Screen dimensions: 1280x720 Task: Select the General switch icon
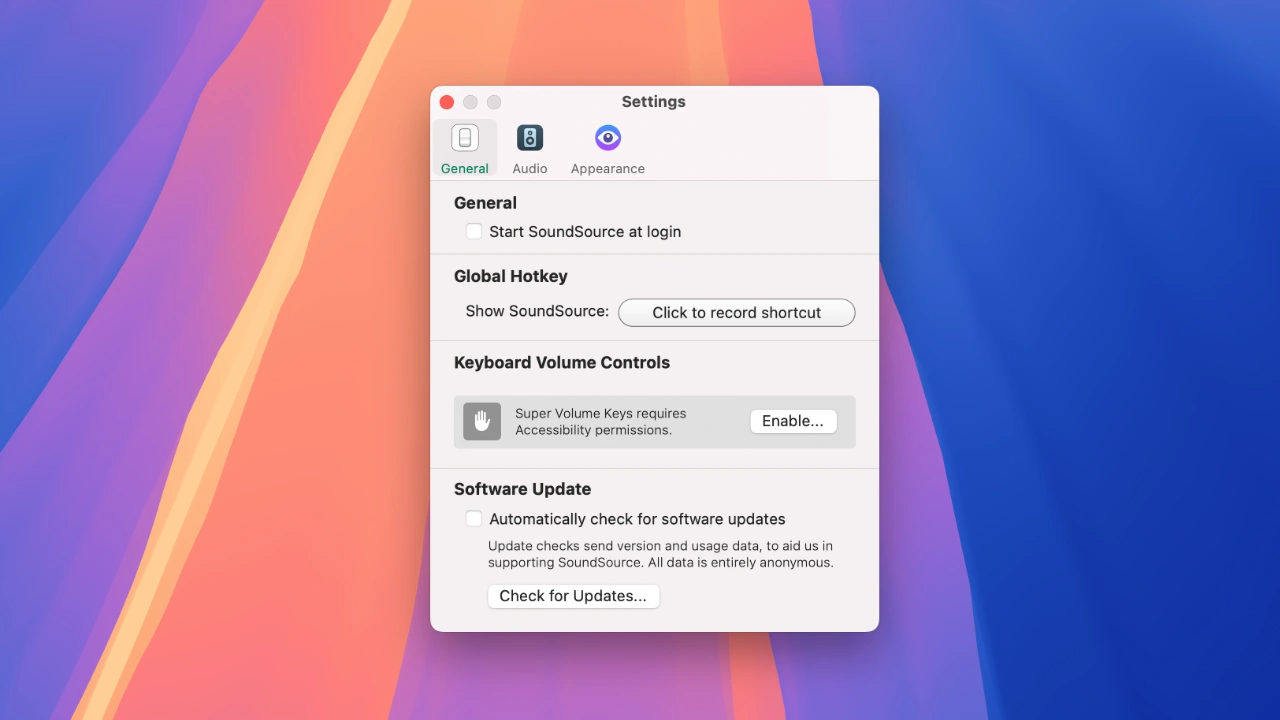point(465,138)
